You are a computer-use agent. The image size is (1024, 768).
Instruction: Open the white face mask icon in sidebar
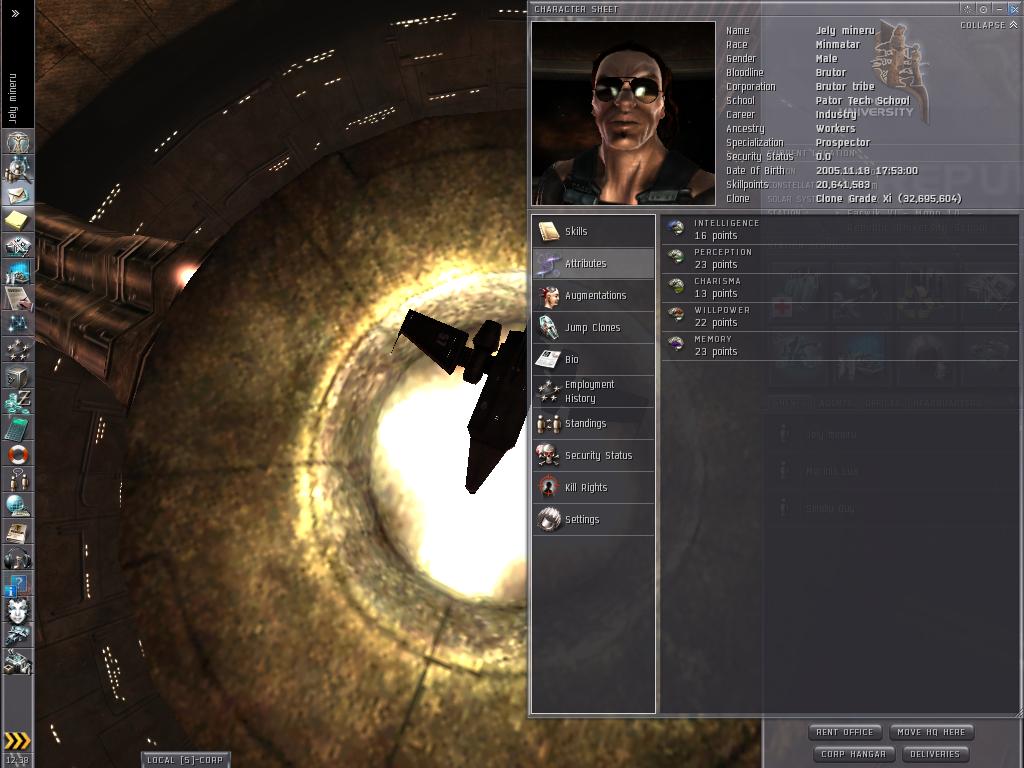click(x=18, y=611)
